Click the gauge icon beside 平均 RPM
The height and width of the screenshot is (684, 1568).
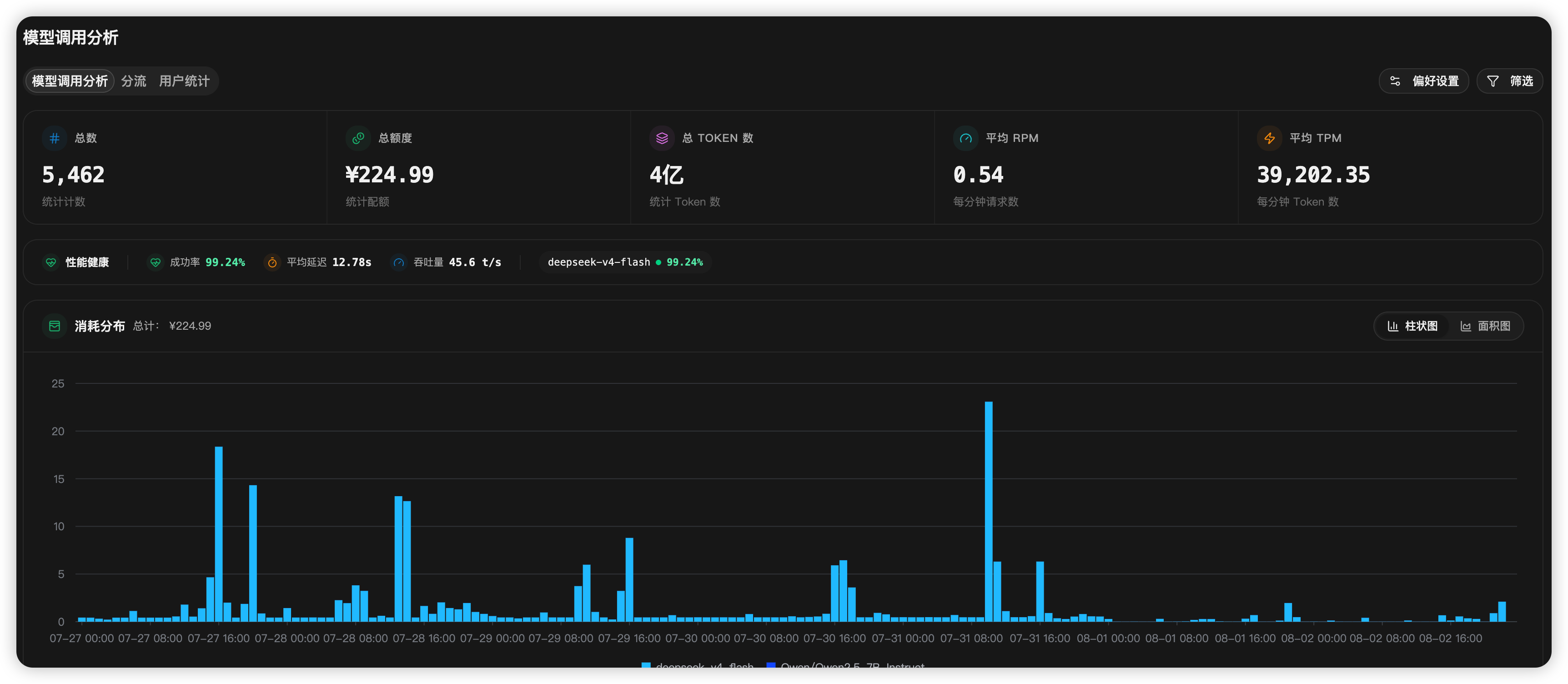pos(965,138)
